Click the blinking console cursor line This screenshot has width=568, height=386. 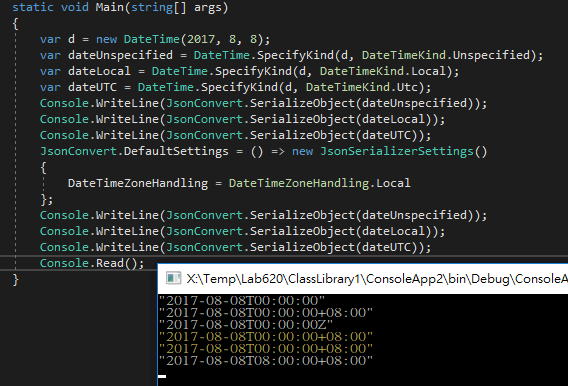coord(162,376)
